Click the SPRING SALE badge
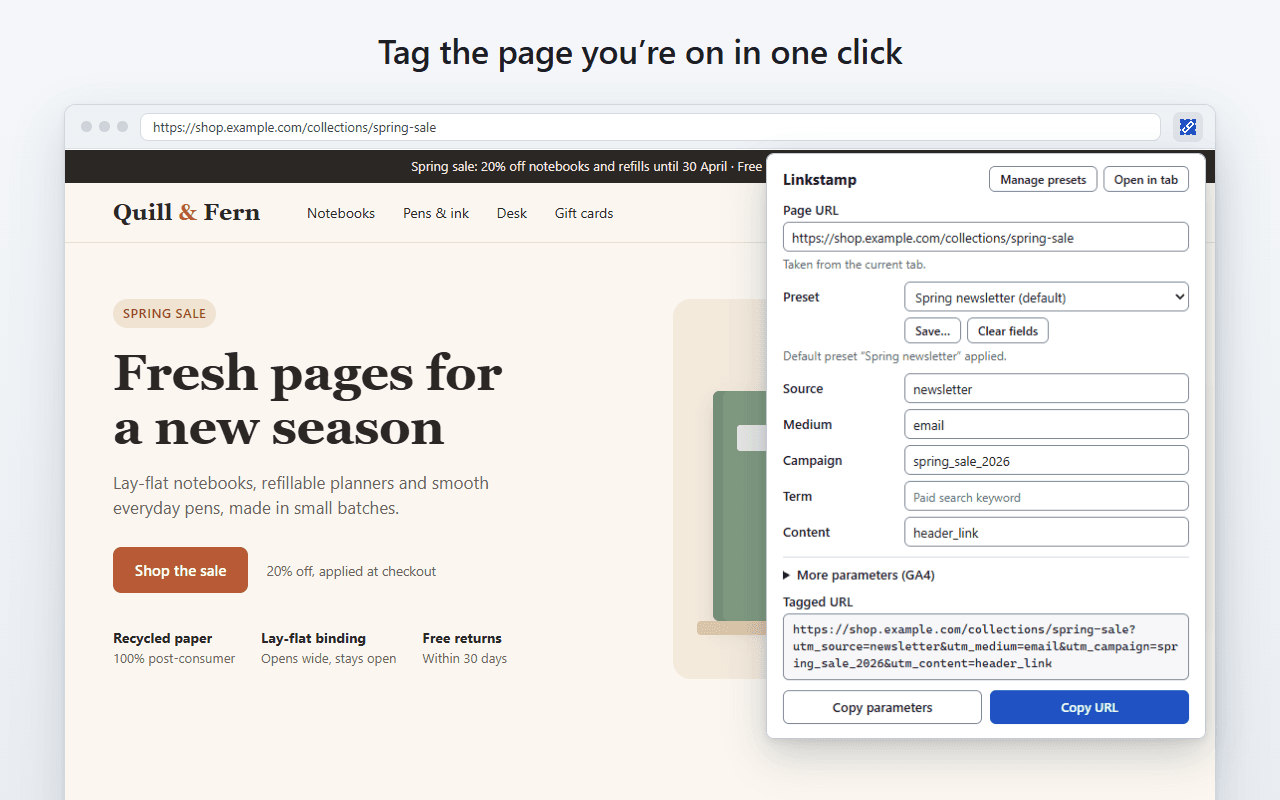1280x800 pixels. (164, 313)
